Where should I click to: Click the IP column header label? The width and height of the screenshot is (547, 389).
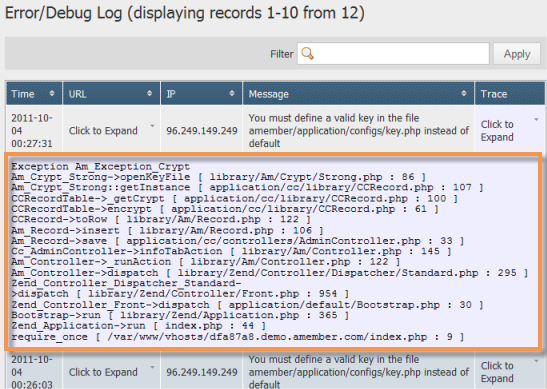click(x=171, y=94)
